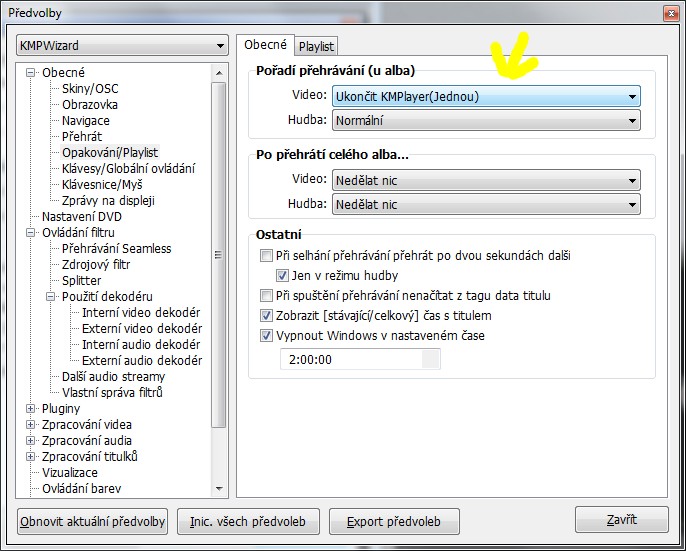Select Přehrávání Seamless in the tree
Image resolution: width=686 pixels, height=551 pixels.
tap(116, 249)
